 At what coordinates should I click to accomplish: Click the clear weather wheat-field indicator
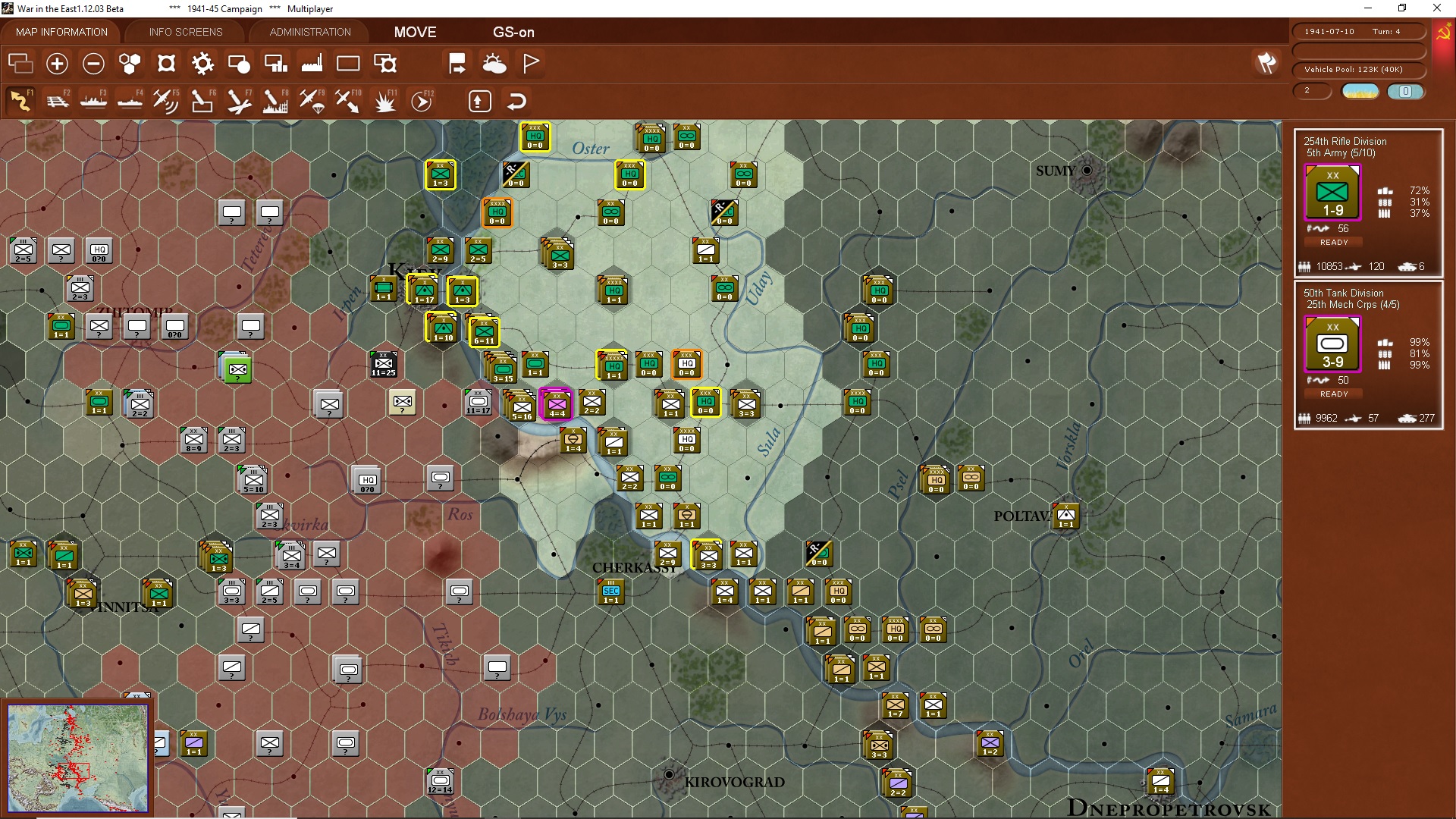point(1360,92)
